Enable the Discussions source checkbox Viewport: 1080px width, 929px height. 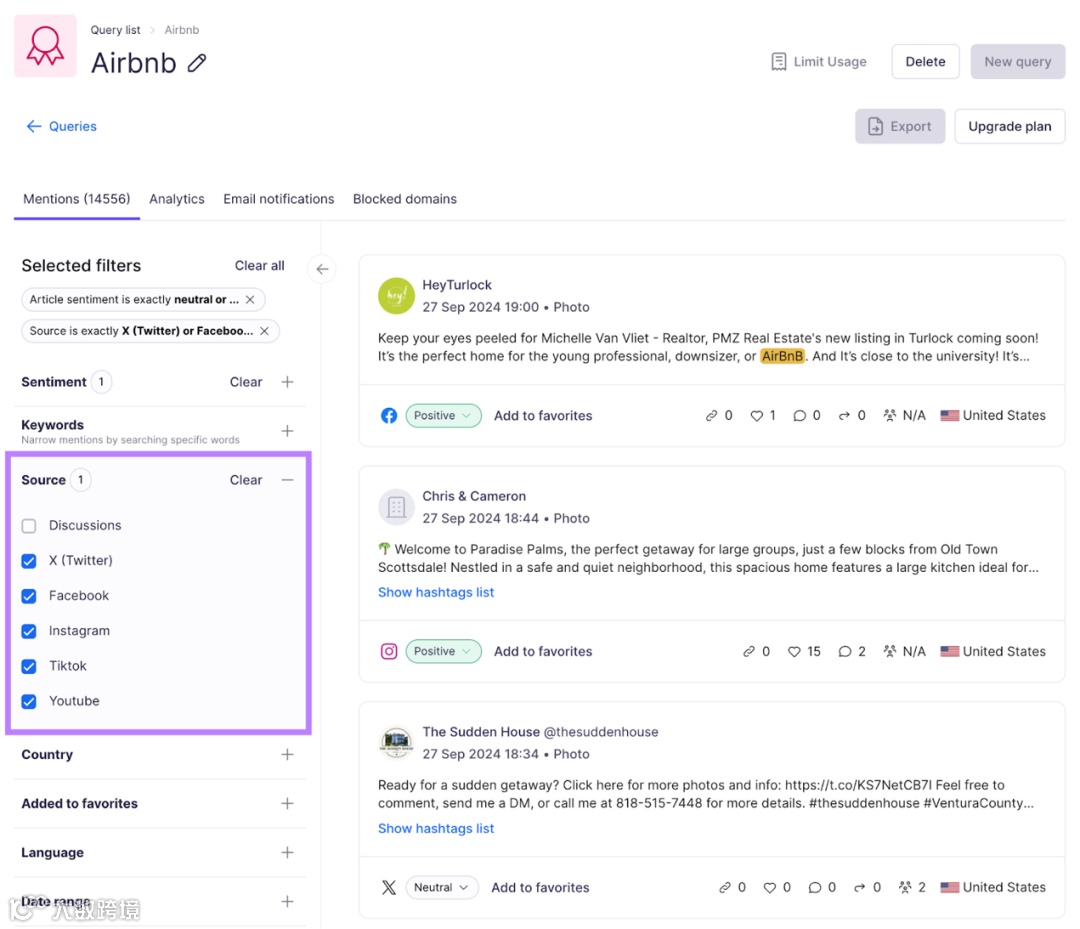(29, 526)
